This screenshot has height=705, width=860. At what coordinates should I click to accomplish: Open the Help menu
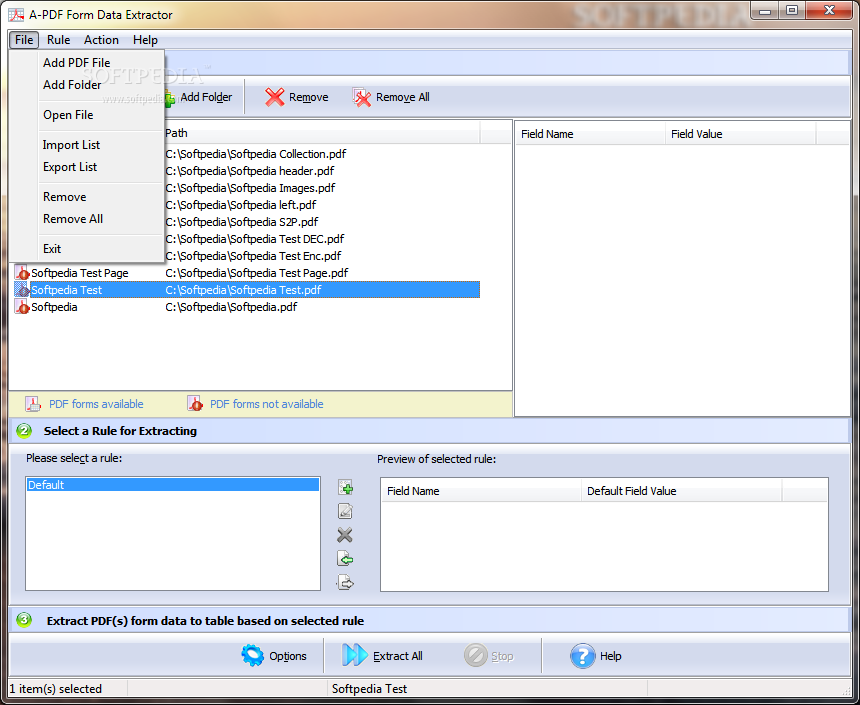[x=145, y=40]
